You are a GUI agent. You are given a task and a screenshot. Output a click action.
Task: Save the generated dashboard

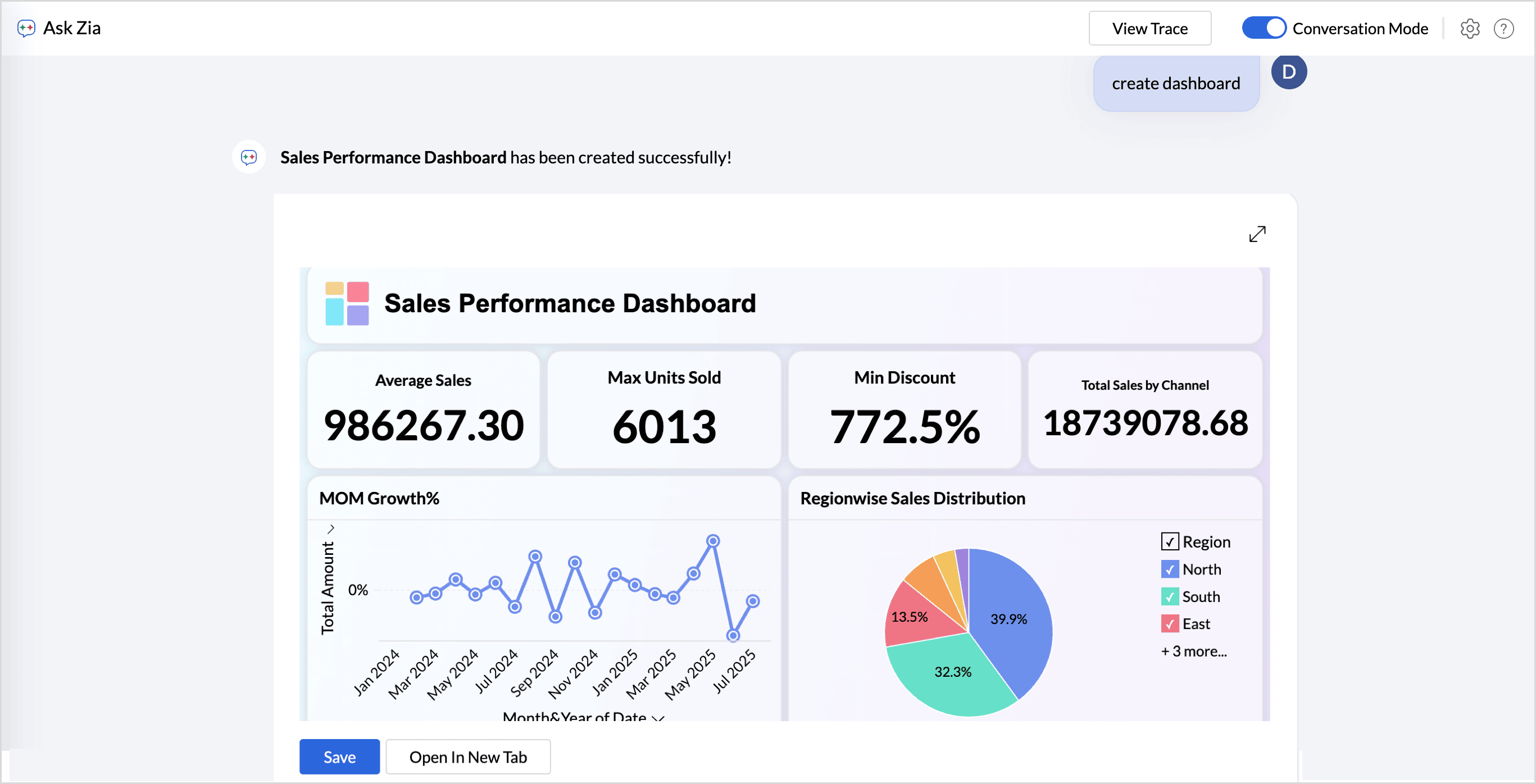339,757
